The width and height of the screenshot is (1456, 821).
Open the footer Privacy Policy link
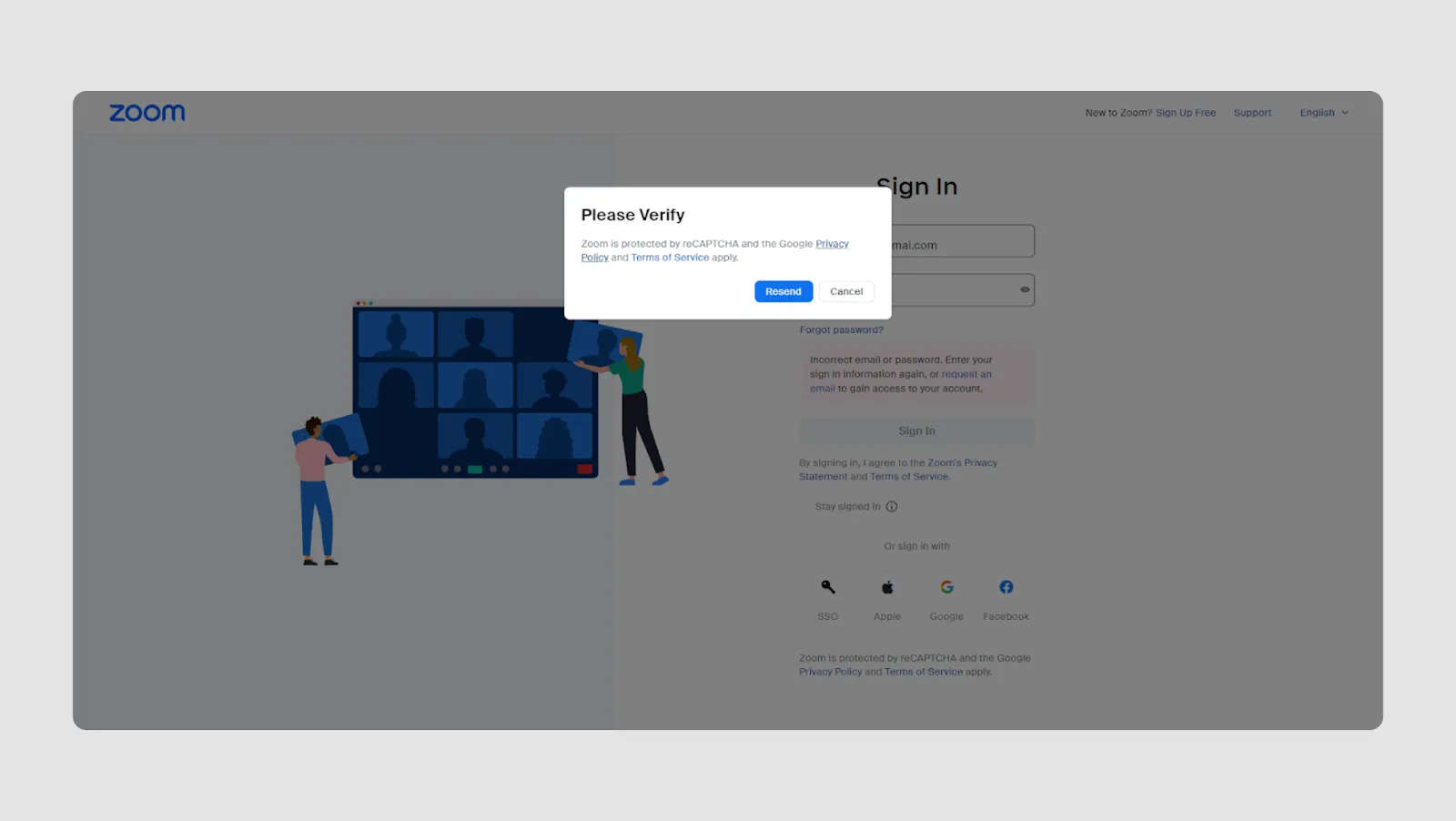[x=830, y=672]
